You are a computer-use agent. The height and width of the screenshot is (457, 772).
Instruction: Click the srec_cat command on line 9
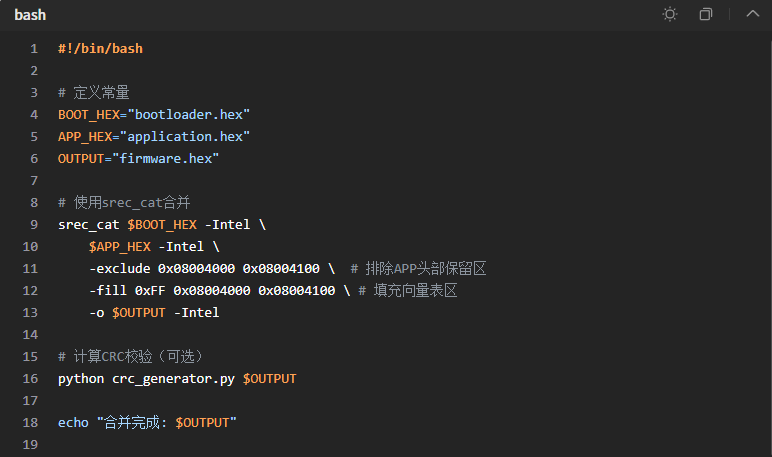point(88,224)
